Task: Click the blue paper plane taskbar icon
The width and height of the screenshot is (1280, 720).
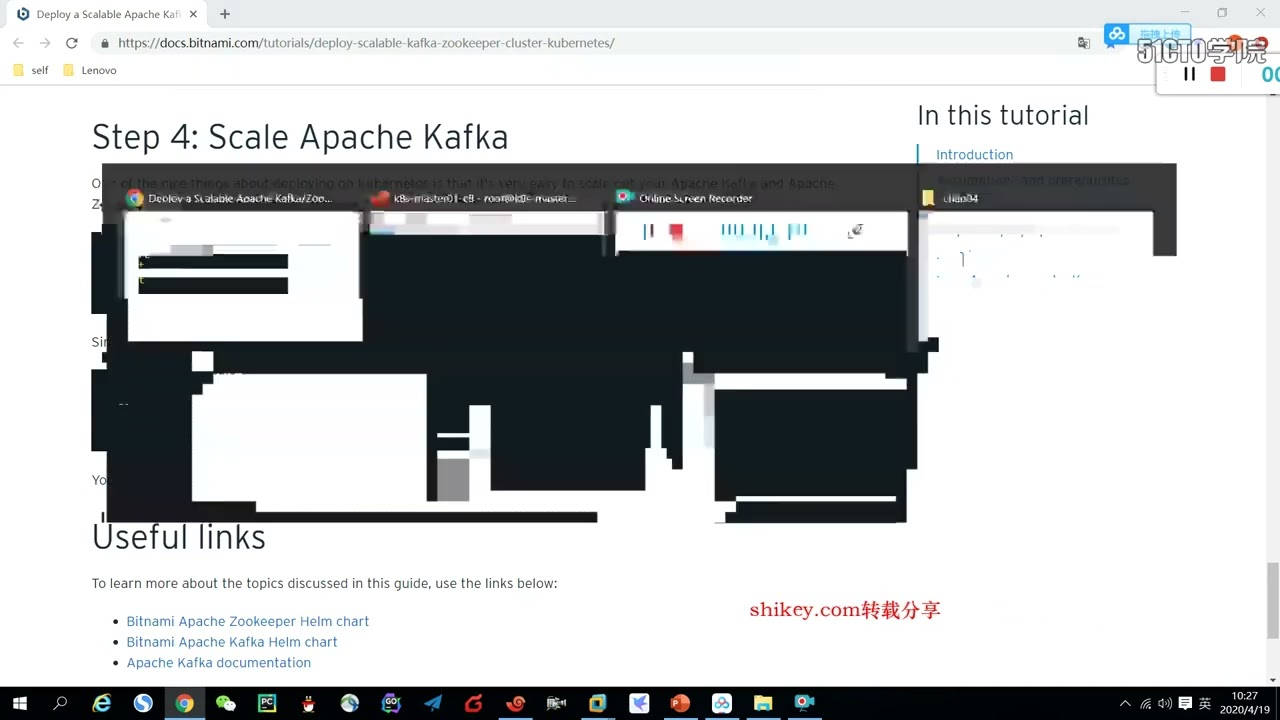Action: [x=432, y=703]
